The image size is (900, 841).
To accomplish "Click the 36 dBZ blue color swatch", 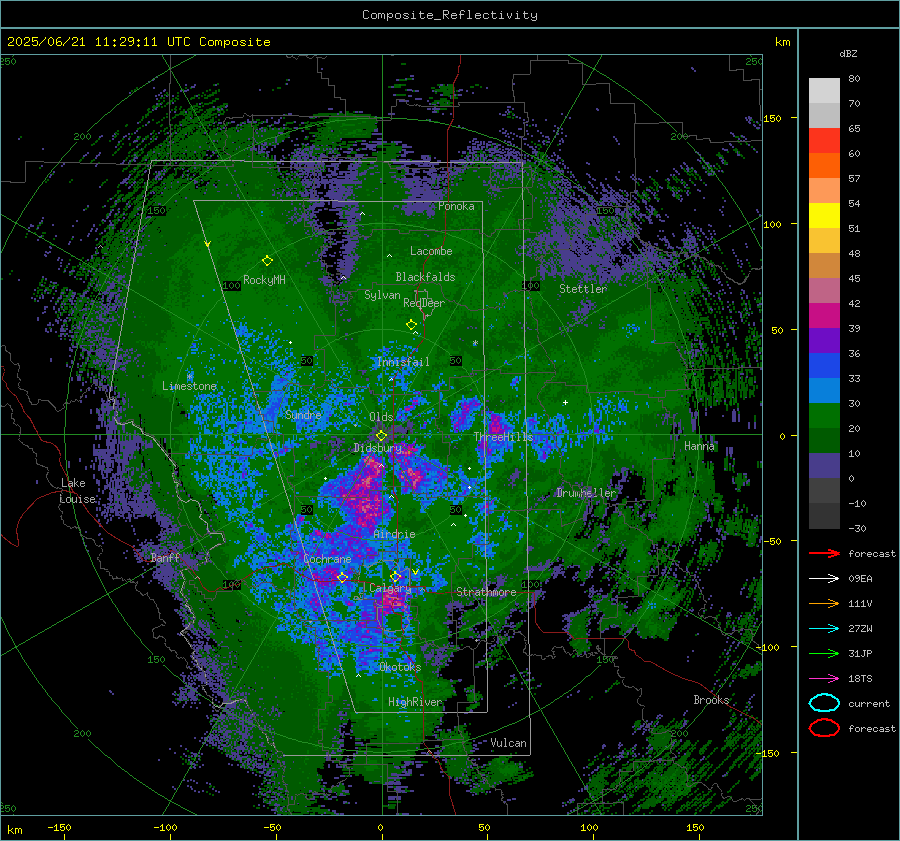I will [824, 365].
